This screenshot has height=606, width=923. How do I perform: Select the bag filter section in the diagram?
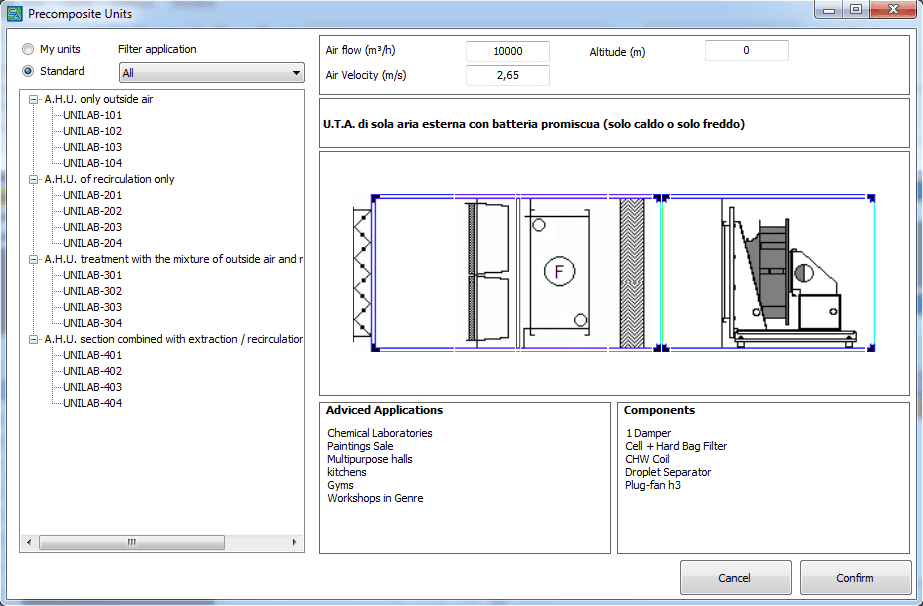point(490,272)
